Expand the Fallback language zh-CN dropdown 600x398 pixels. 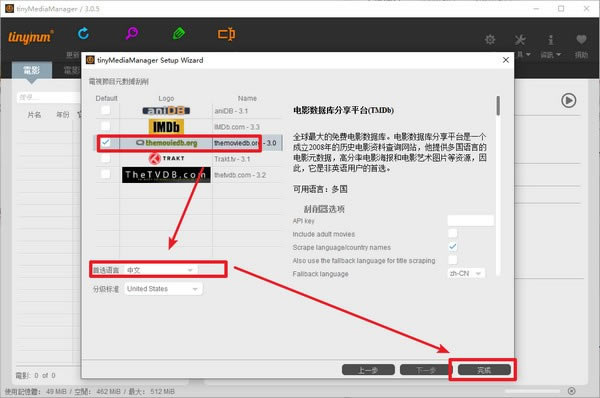(466, 273)
